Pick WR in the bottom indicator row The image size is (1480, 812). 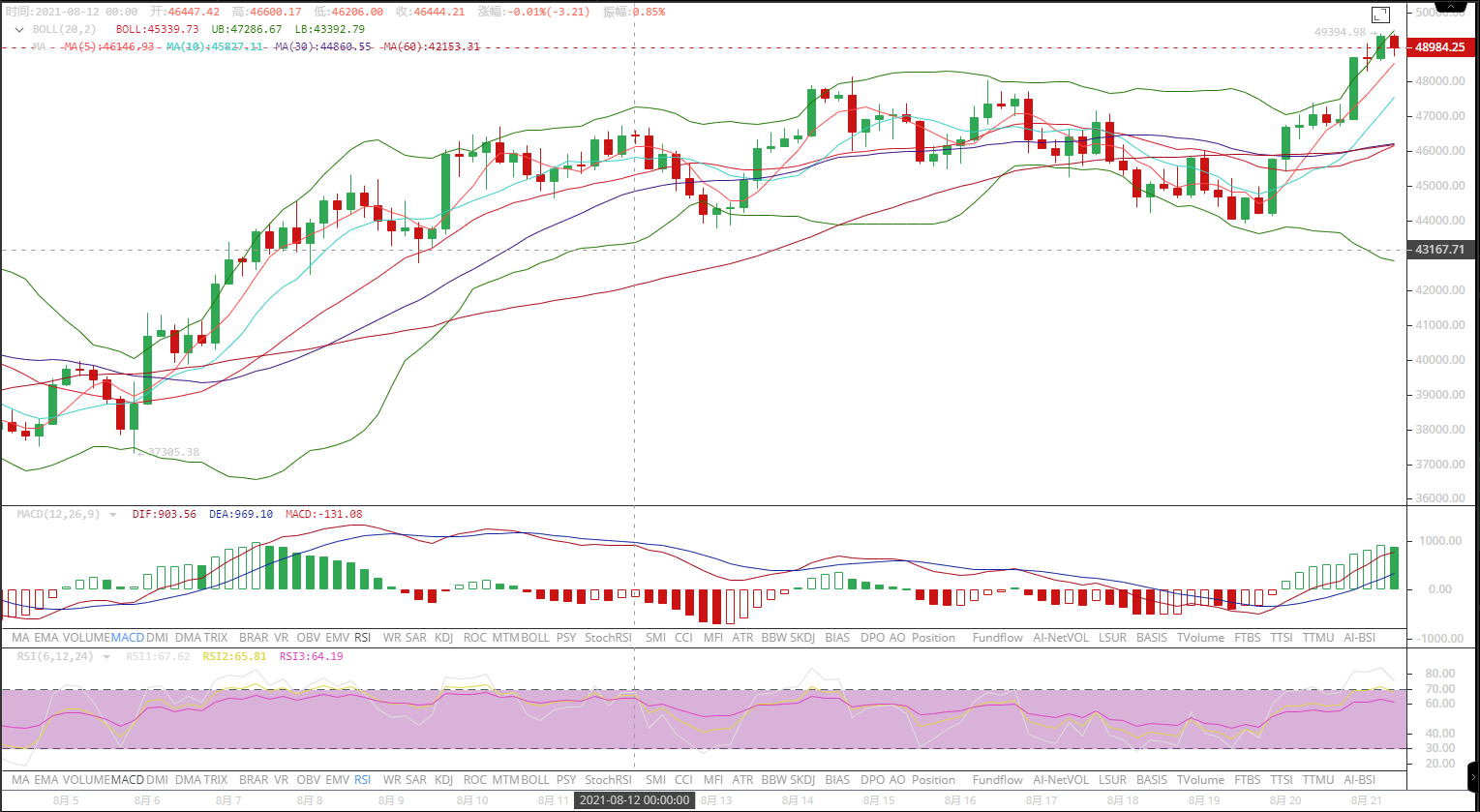[392, 780]
